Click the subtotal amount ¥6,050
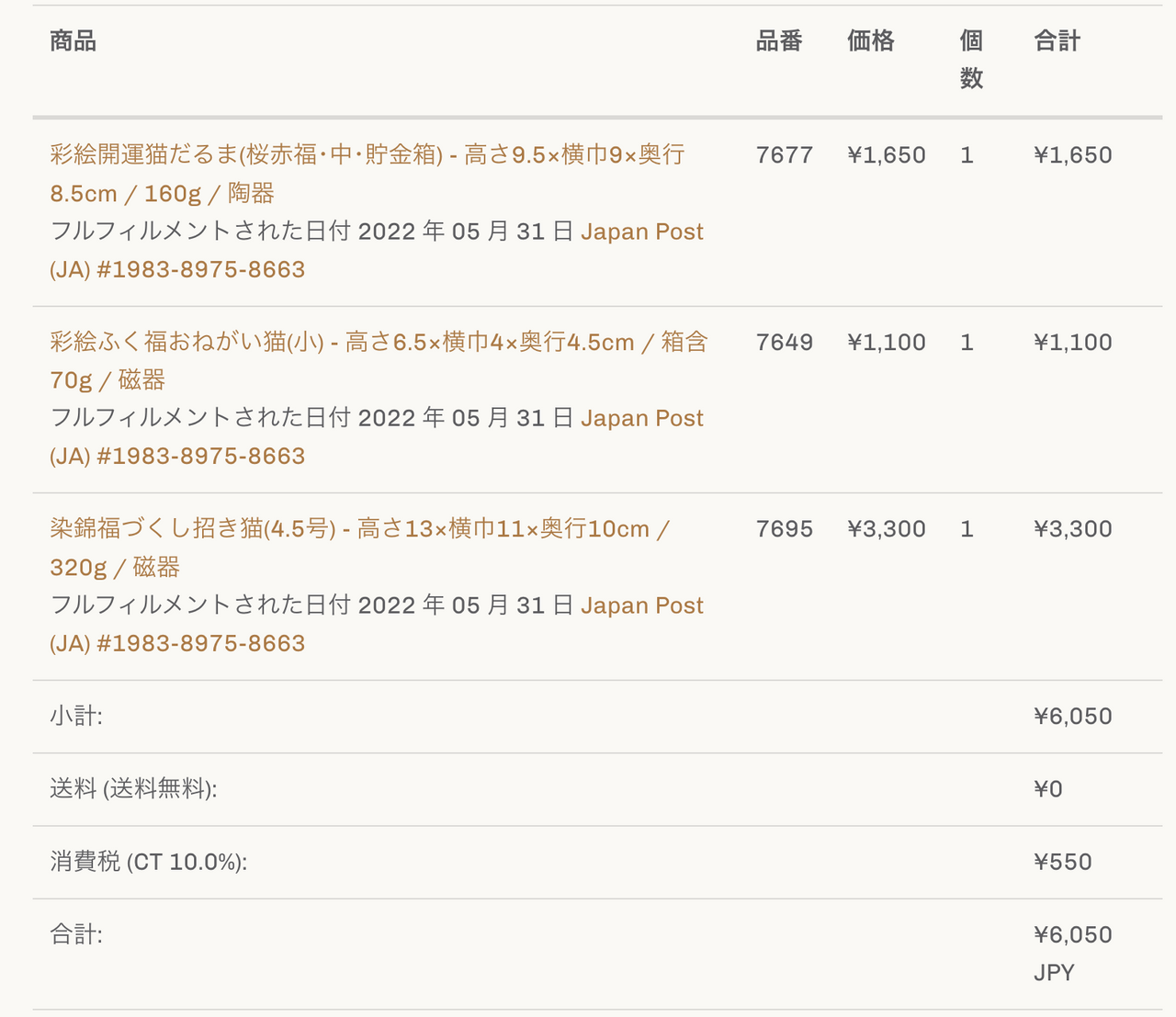Image resolution: width=1176 pixels, height=1017 pixels. point(1073,717)
